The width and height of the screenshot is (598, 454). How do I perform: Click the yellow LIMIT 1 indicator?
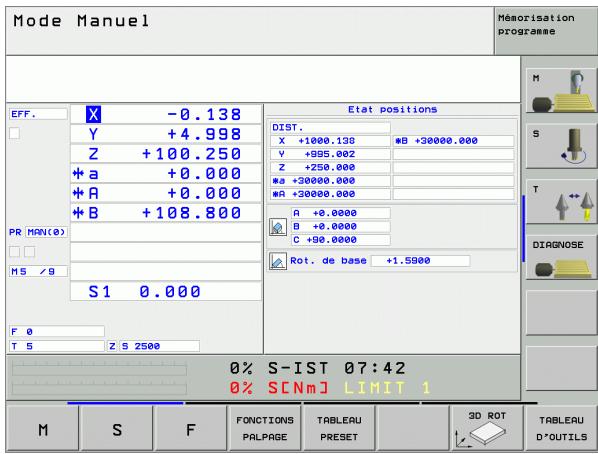[x=387, y=388]
